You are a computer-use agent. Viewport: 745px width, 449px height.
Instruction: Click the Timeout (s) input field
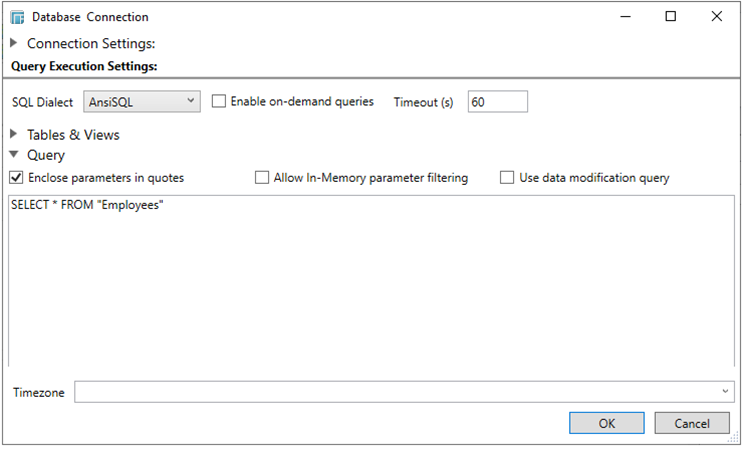[497, 102]
